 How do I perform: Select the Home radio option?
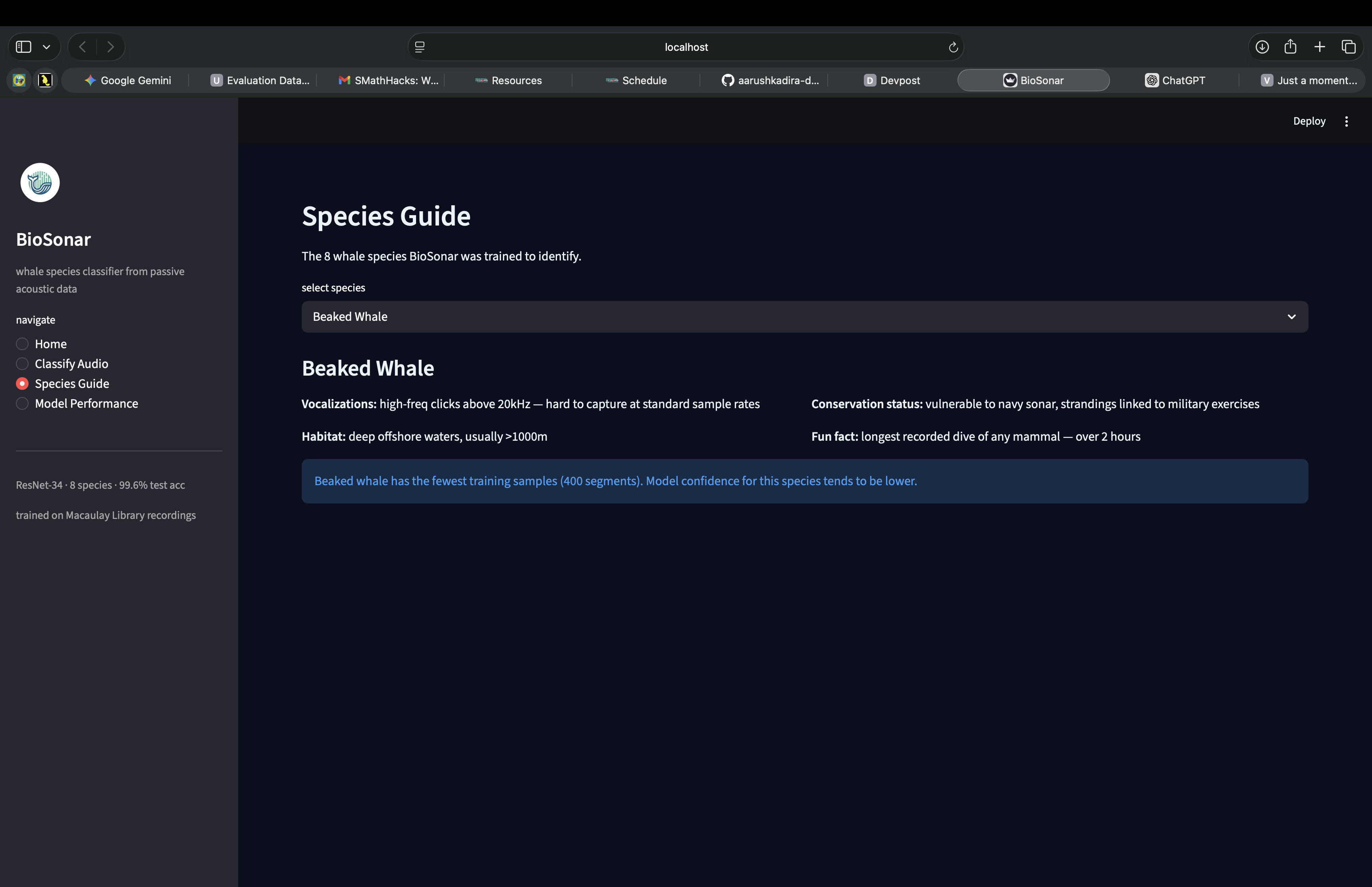pos(23,344)
